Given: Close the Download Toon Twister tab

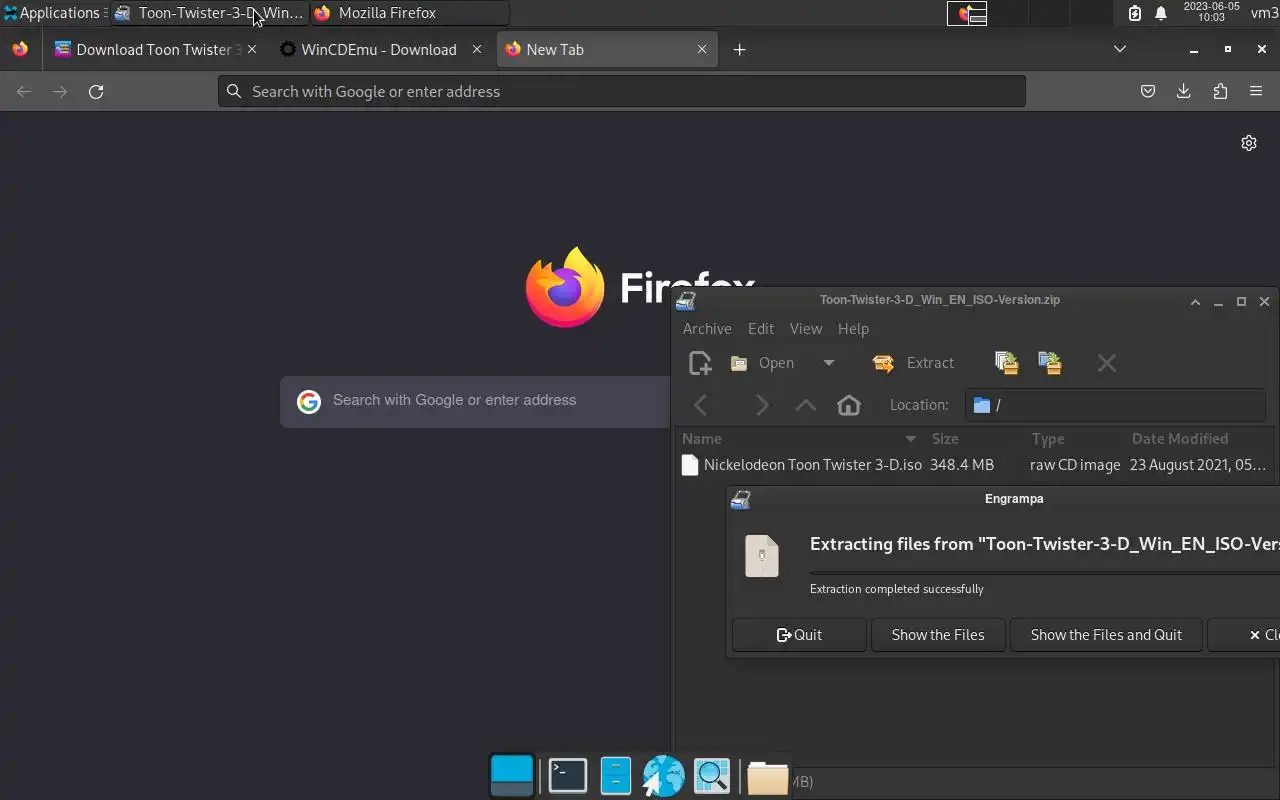Looking at the screenshot, I should (x=252, y=49).
